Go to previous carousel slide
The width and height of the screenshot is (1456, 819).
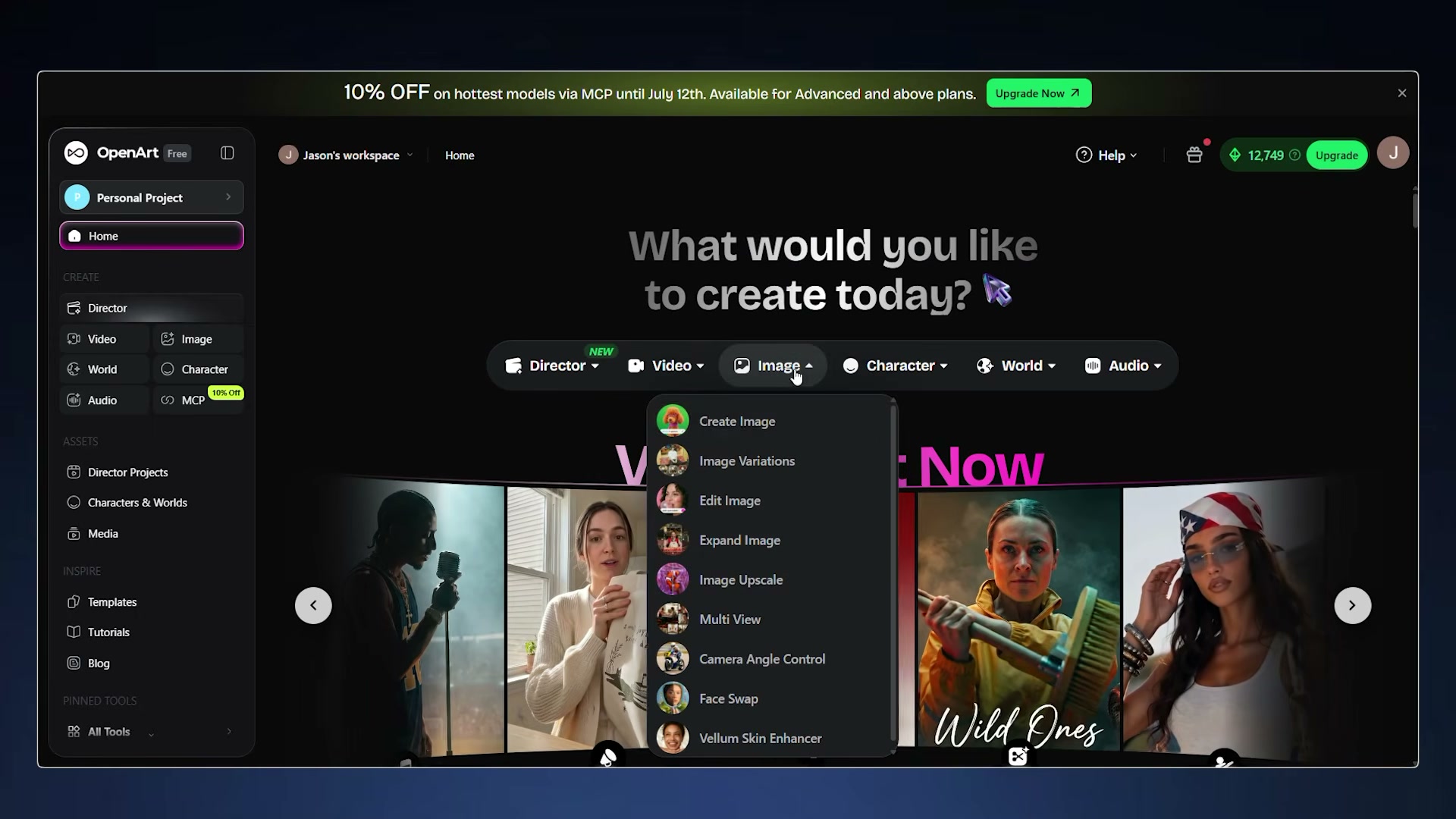(313, 606)
